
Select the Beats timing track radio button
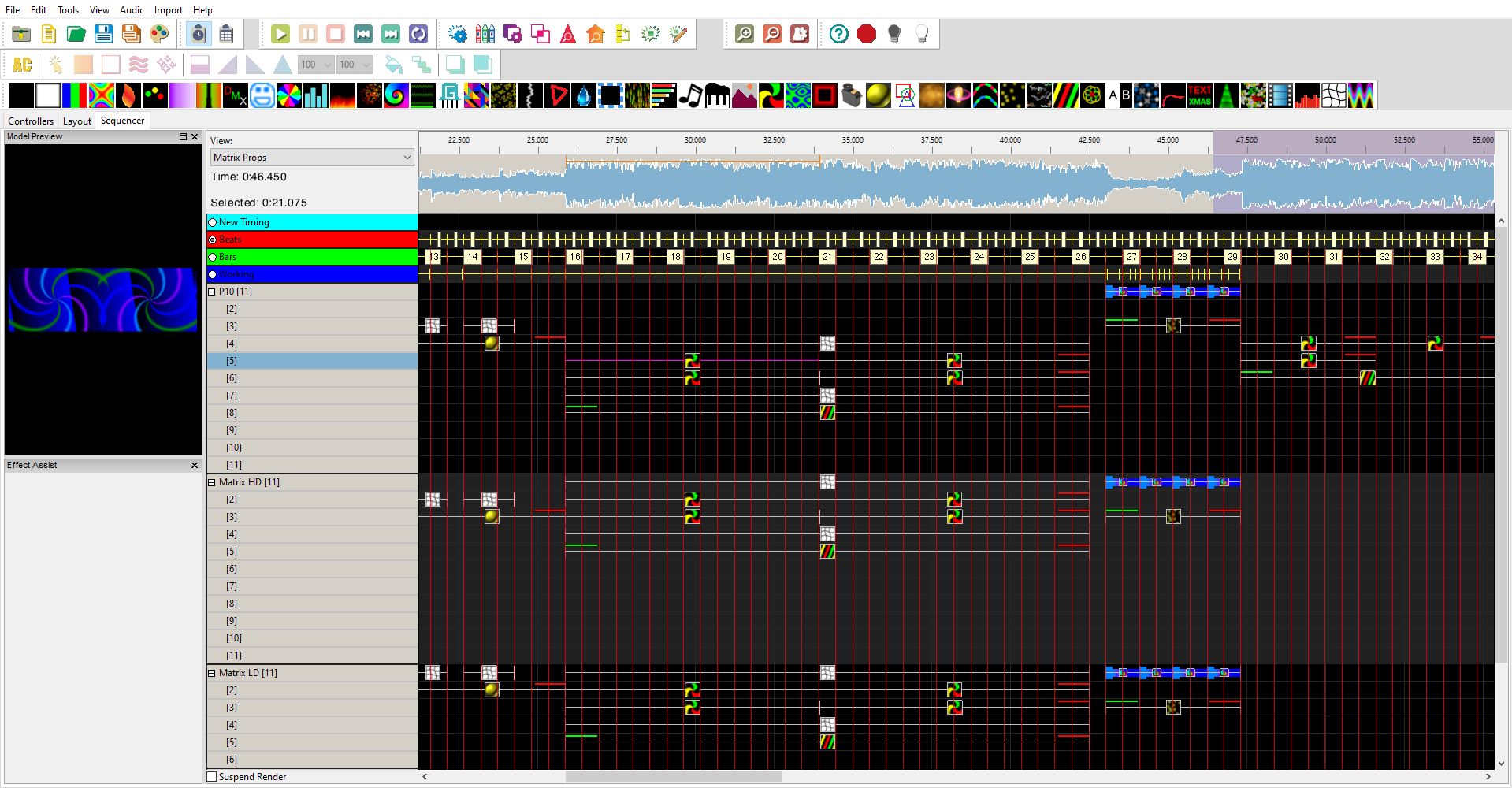pyautogui.click(x=212, y=240)
